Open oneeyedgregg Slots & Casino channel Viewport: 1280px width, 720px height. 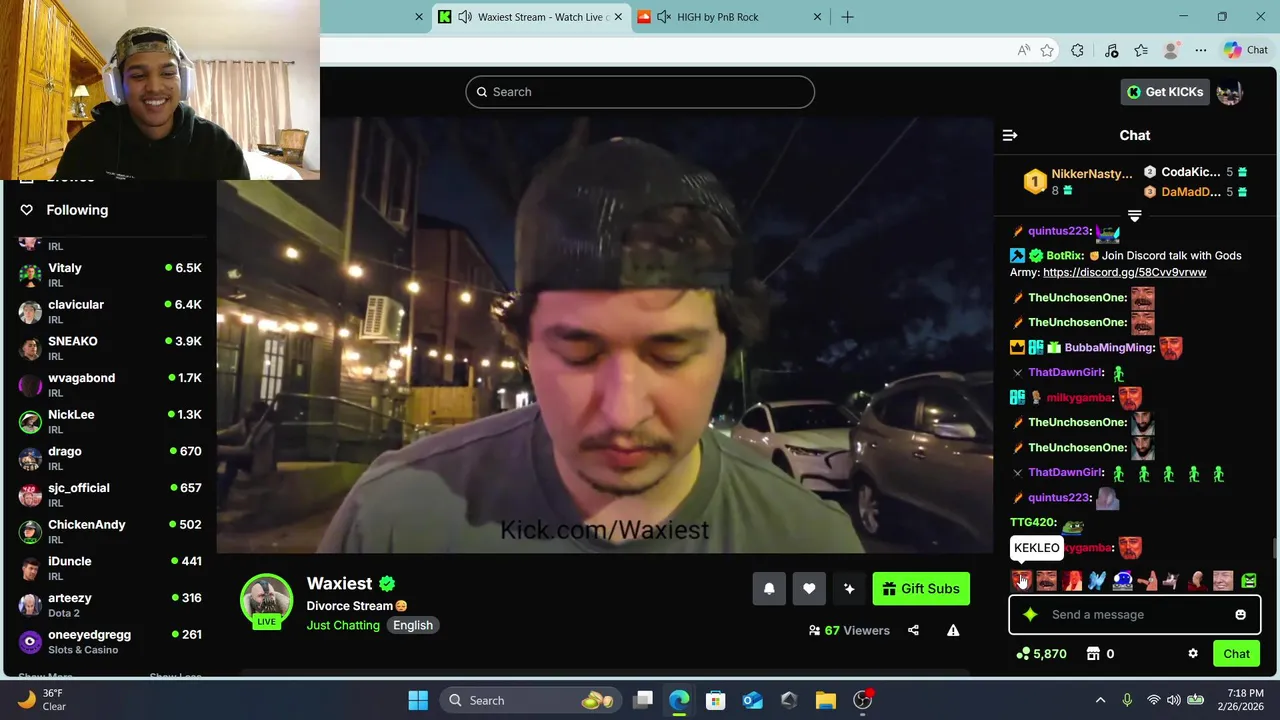click(x=110, y=641)
